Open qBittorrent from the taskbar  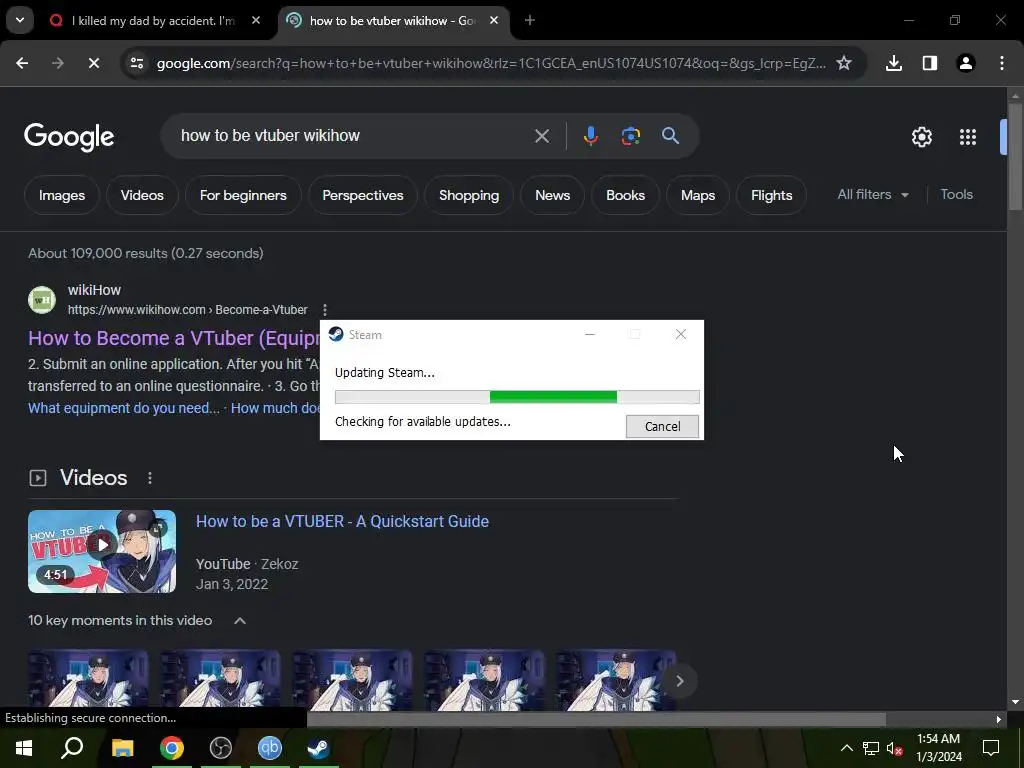click(270, 748)
